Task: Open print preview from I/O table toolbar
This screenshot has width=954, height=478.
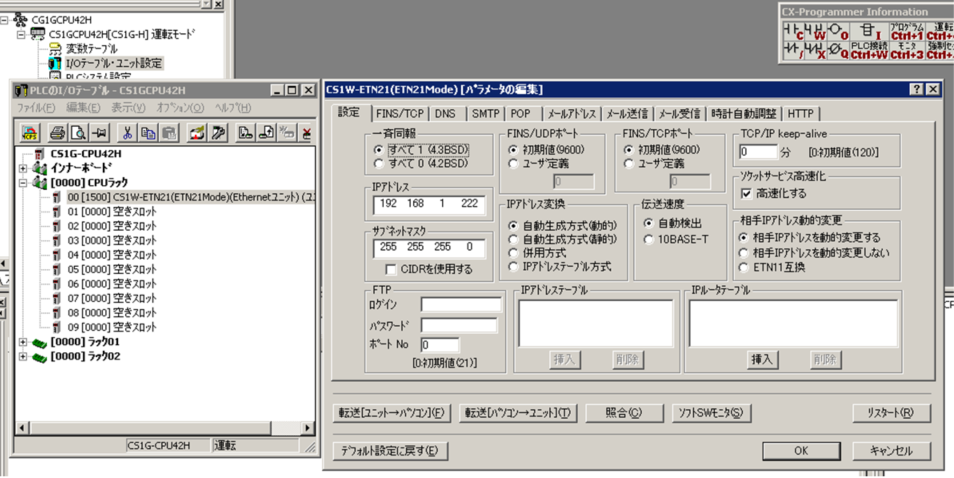Action: 78,133
